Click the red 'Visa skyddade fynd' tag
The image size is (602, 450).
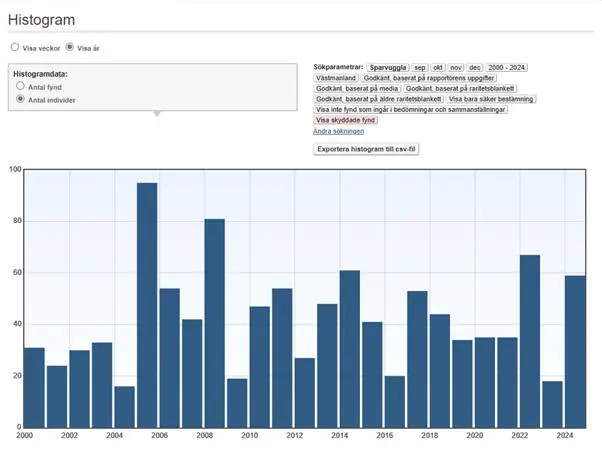pyautogui.click(x=345, y=120)
